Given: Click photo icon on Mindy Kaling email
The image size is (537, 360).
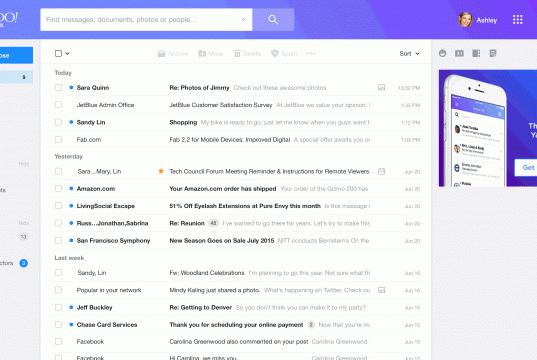Looking at the screenshot, I should [382, 290].
